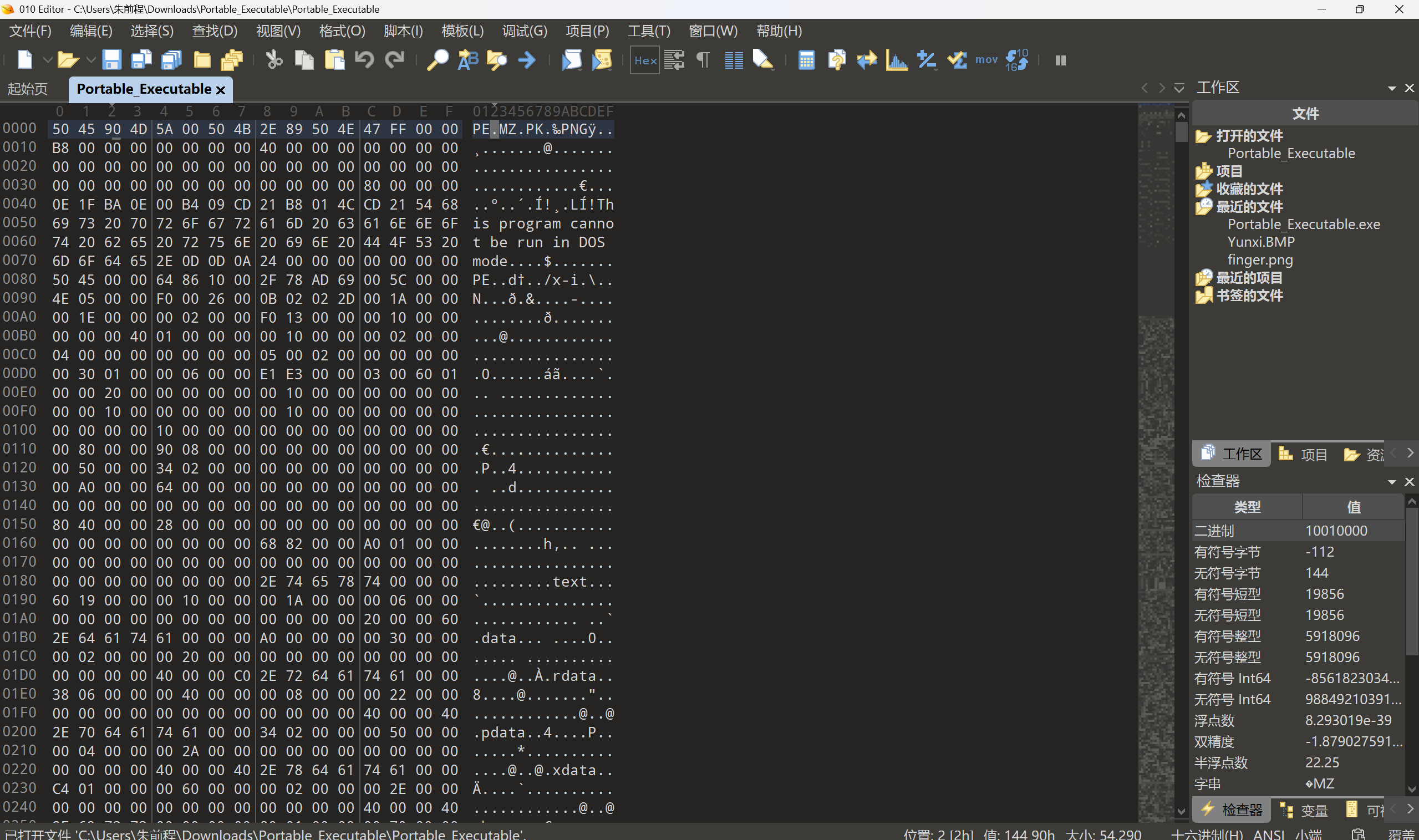
Task: Switch to the 起始页 tab
Action: coord(28,89)
